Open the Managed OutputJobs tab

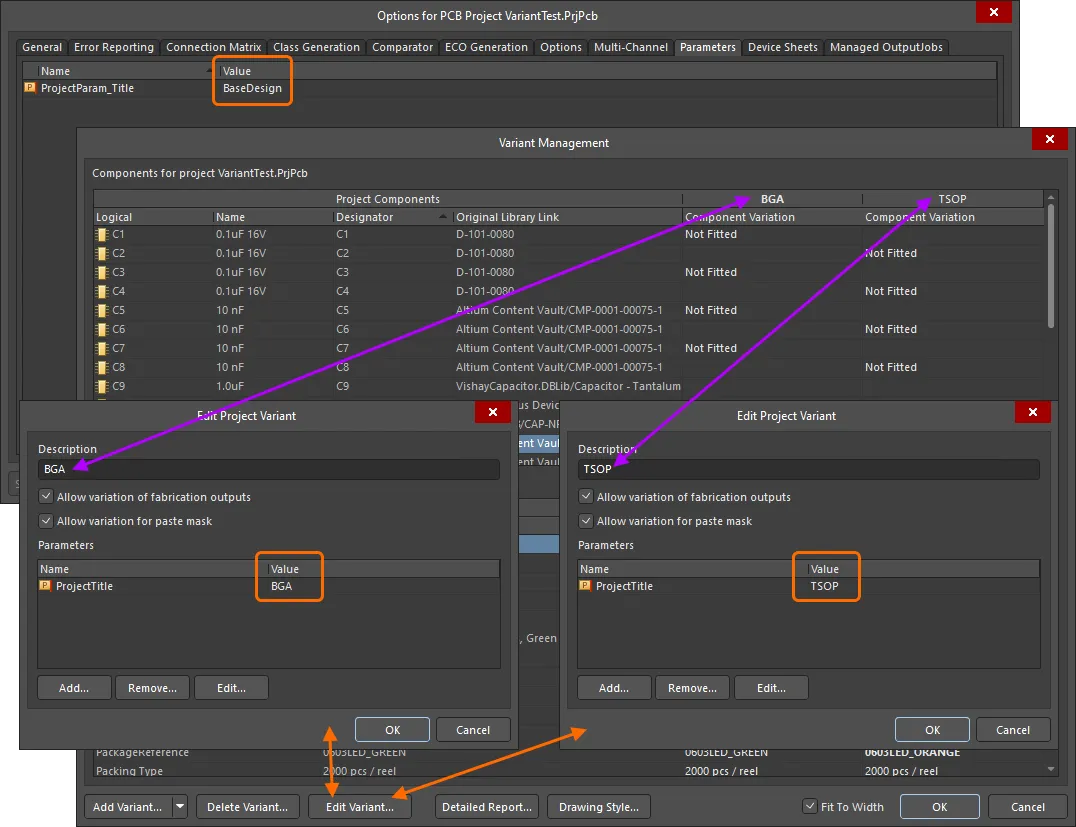(887, 47)
